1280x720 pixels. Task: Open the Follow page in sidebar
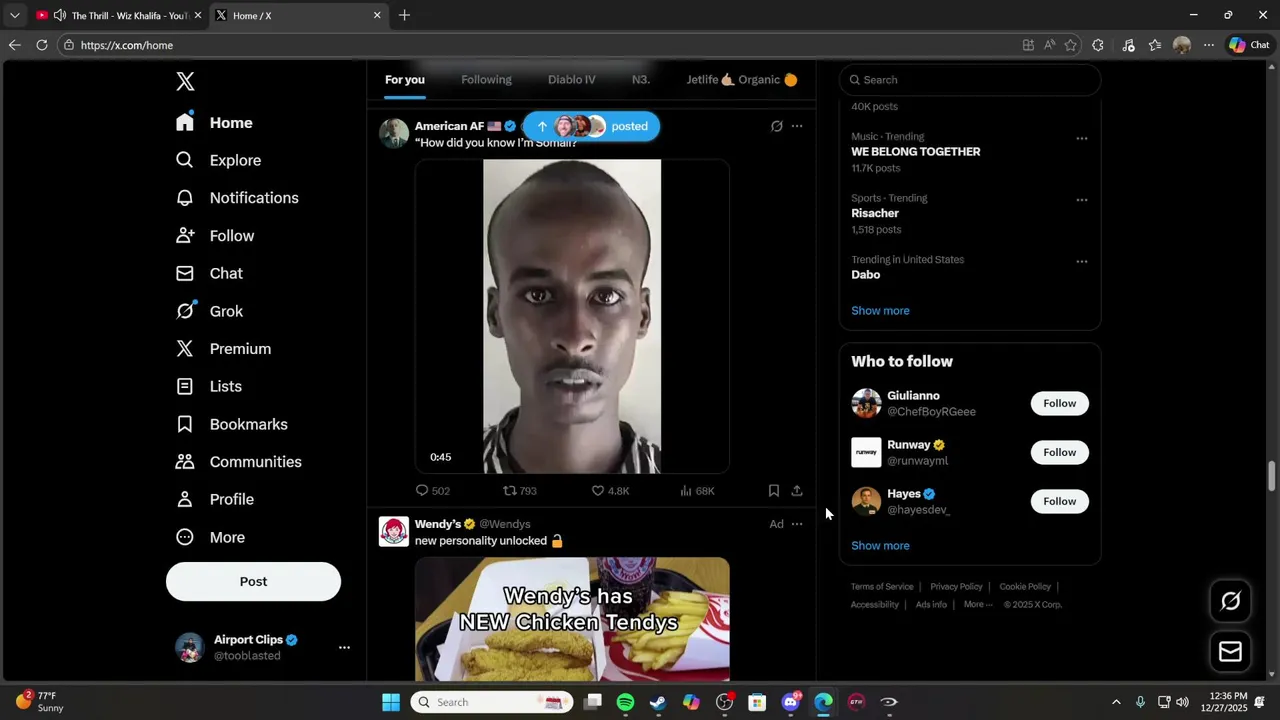216,236
